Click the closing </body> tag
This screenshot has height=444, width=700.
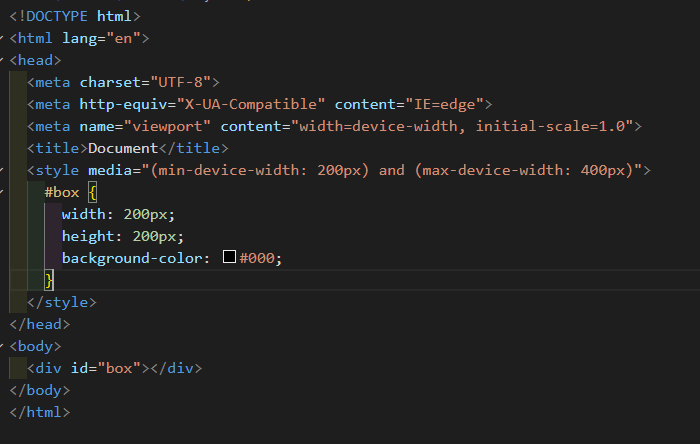40,390
